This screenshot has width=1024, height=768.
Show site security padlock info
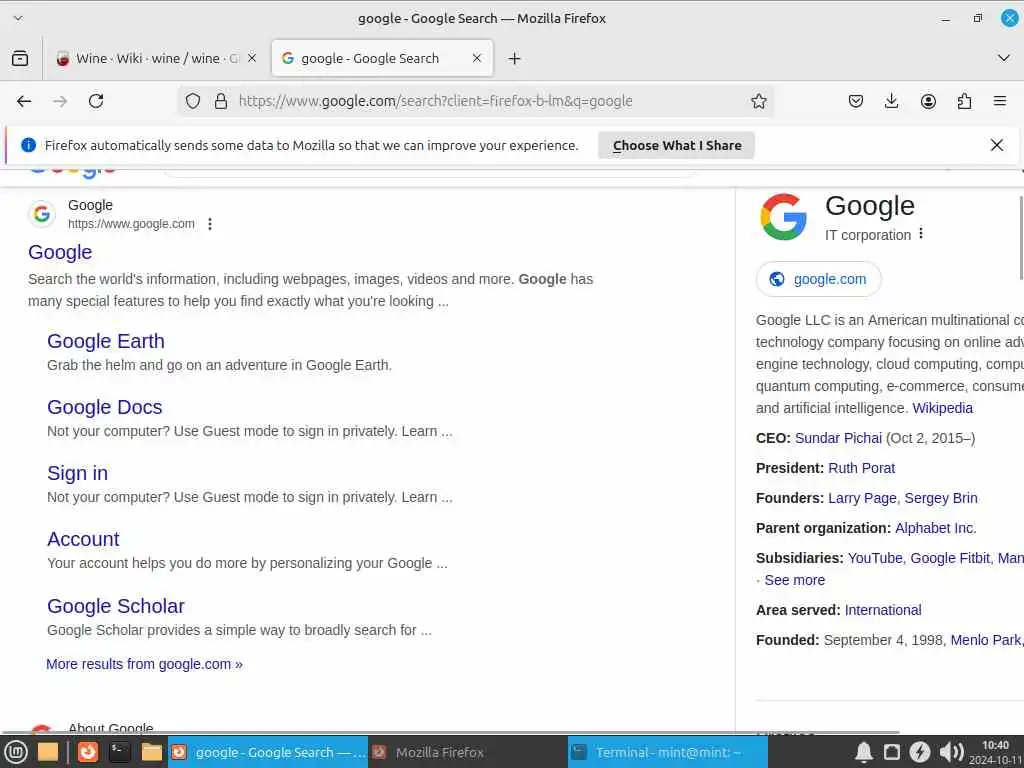[x=221, y=101]
